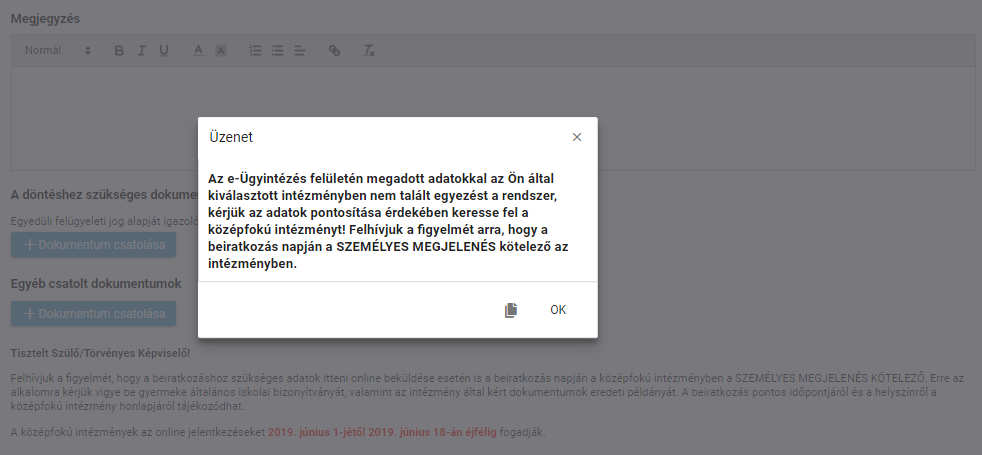Click the bold dialog message text

coord(388,222)
